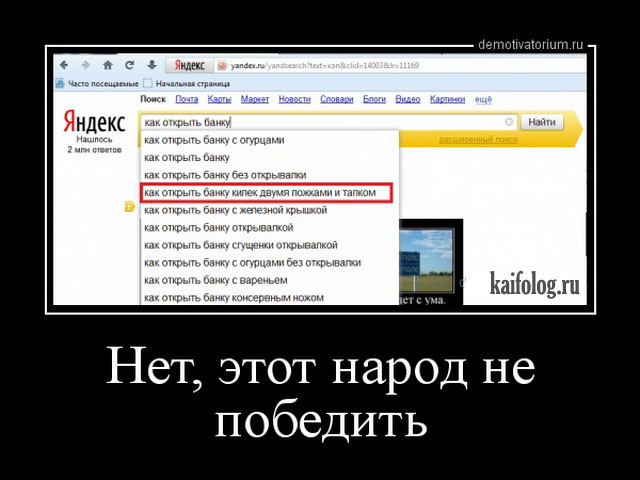The height and width of the screenshot is (480, 640).
Task: Select the Яндекс browser tab
Action: (x=190, y=65)
